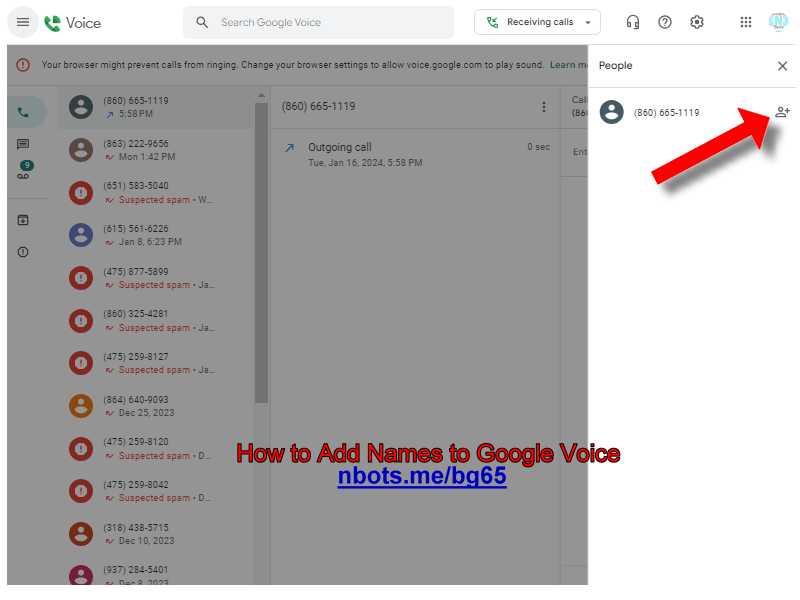Click the spam icon for (475) 259-8127

coord(81,363)
